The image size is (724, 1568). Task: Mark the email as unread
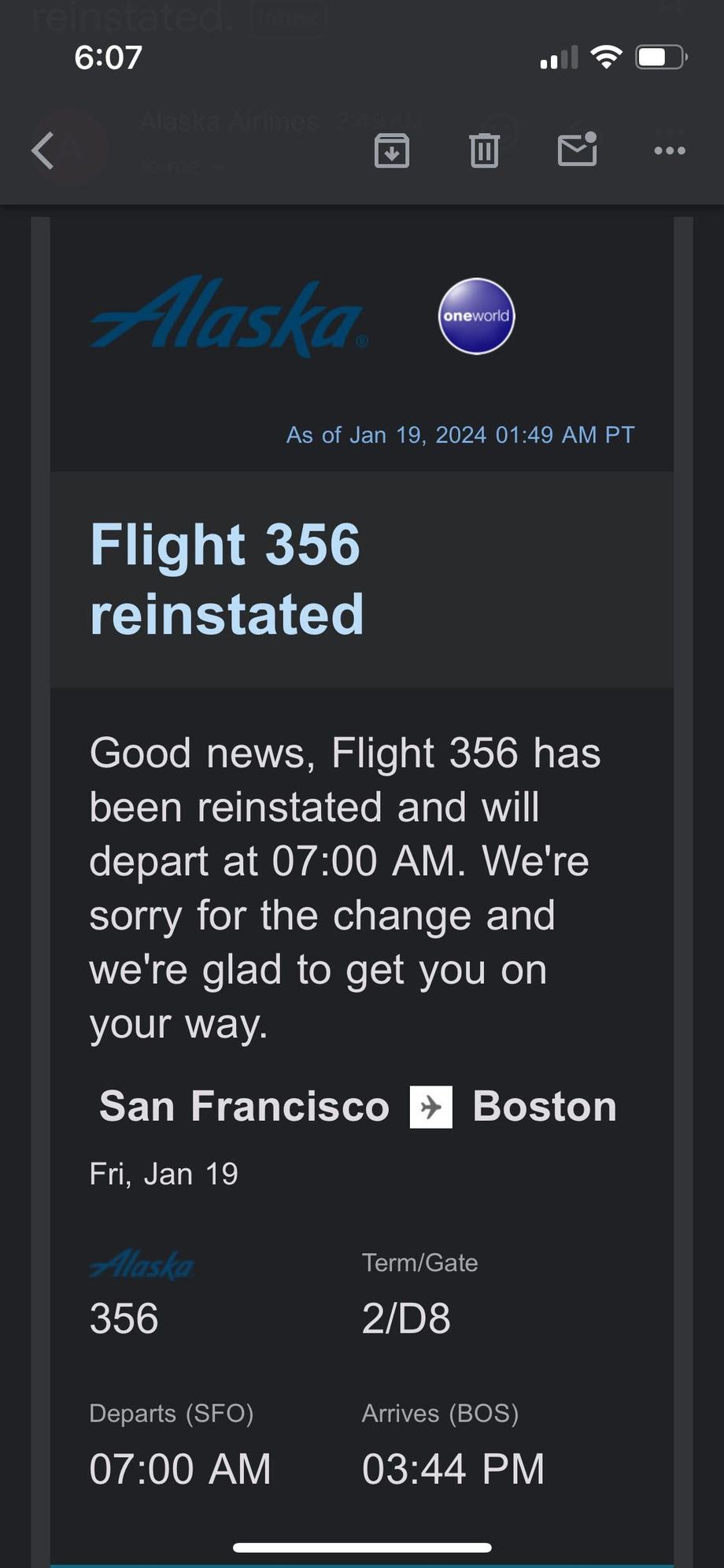coord(577,150)
